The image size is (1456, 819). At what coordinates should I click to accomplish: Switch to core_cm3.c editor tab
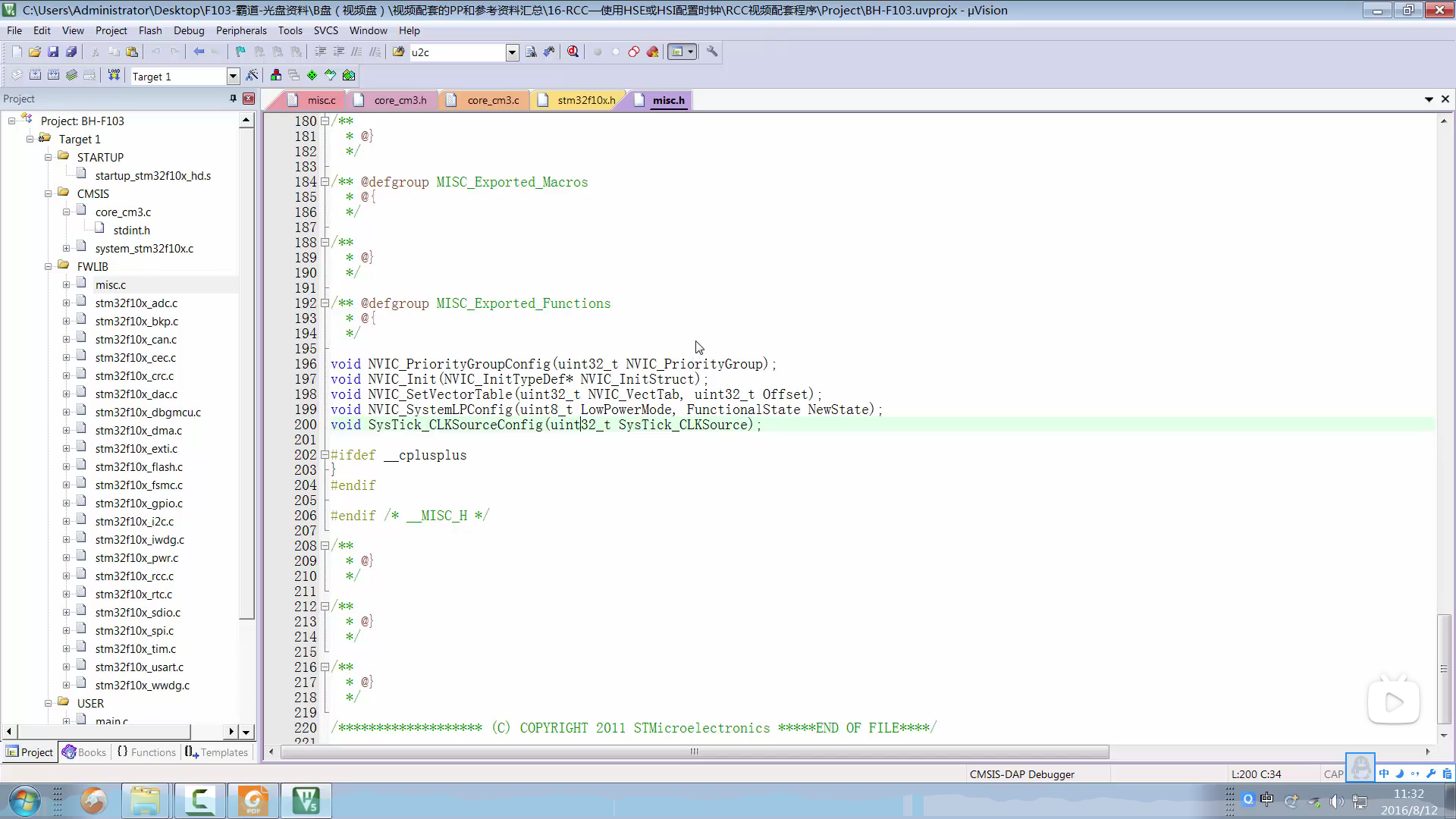(486, 100)
